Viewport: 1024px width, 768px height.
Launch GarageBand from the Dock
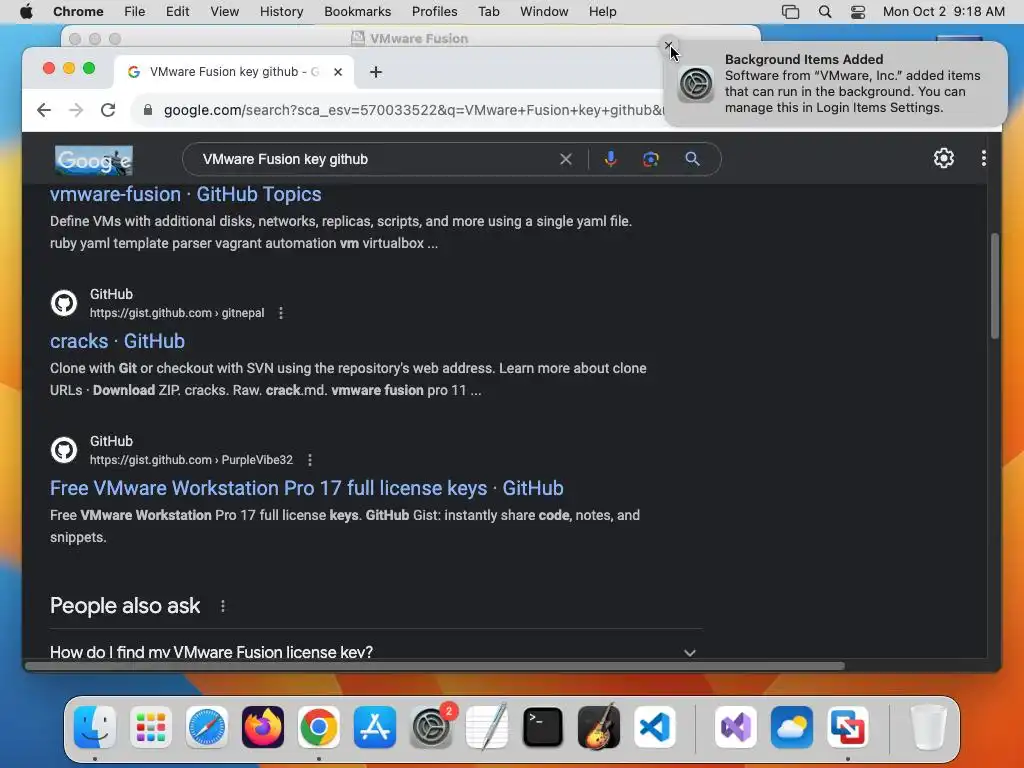(x=599, y=727)
